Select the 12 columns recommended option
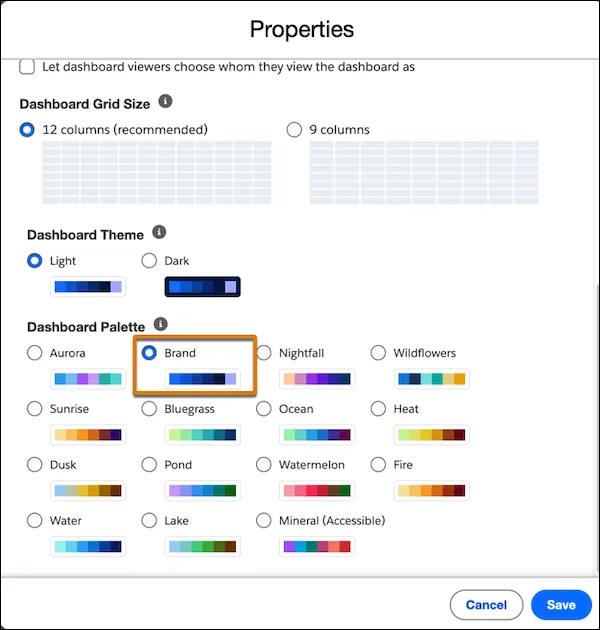 point(27,129)
